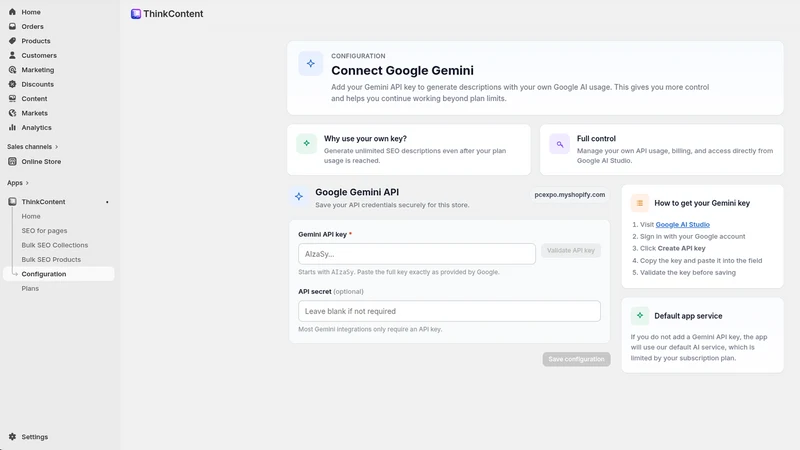
Task: Open SEO for pages
Action: 44,231
